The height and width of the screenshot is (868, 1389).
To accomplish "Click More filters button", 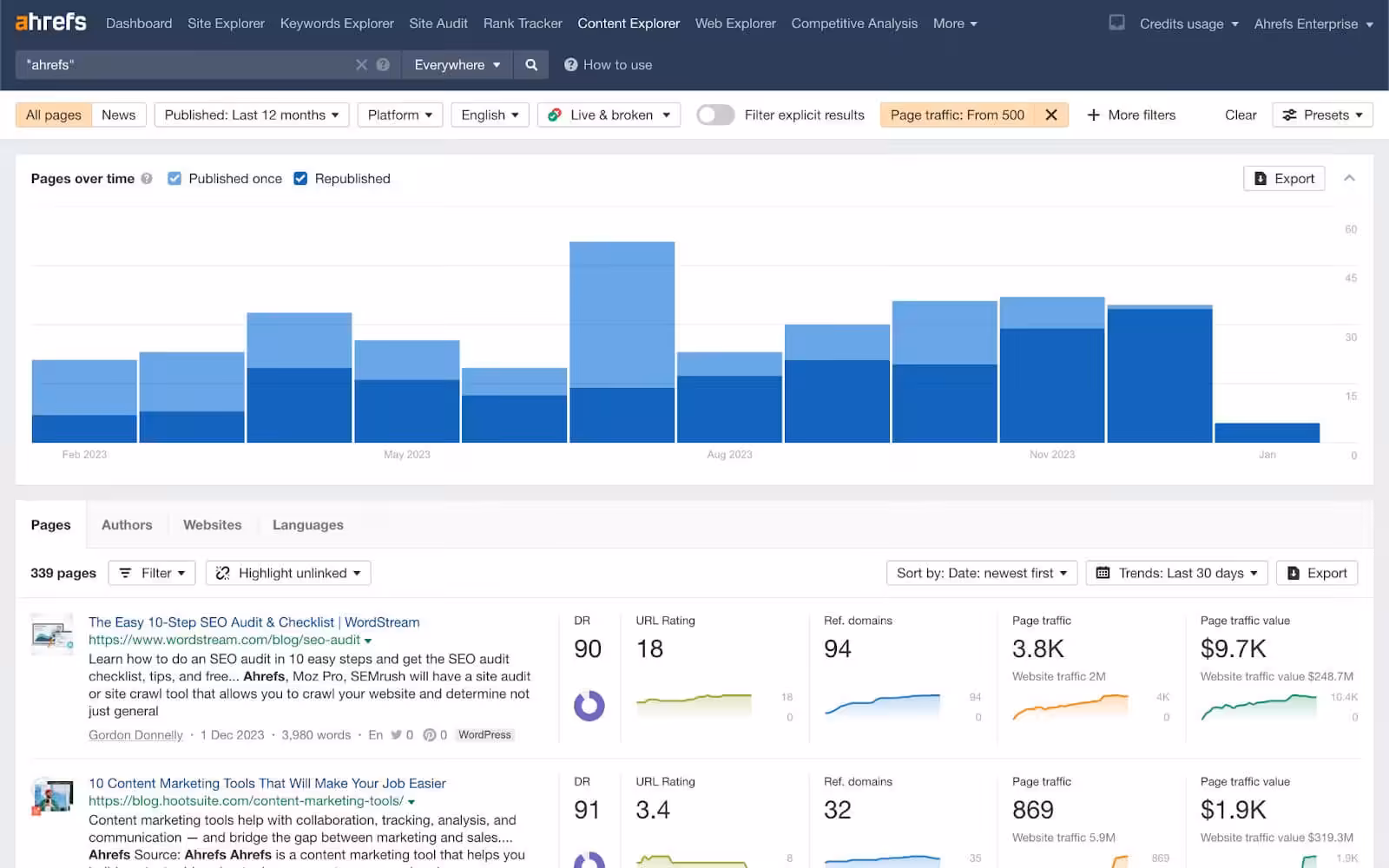I will [1131, 115].
